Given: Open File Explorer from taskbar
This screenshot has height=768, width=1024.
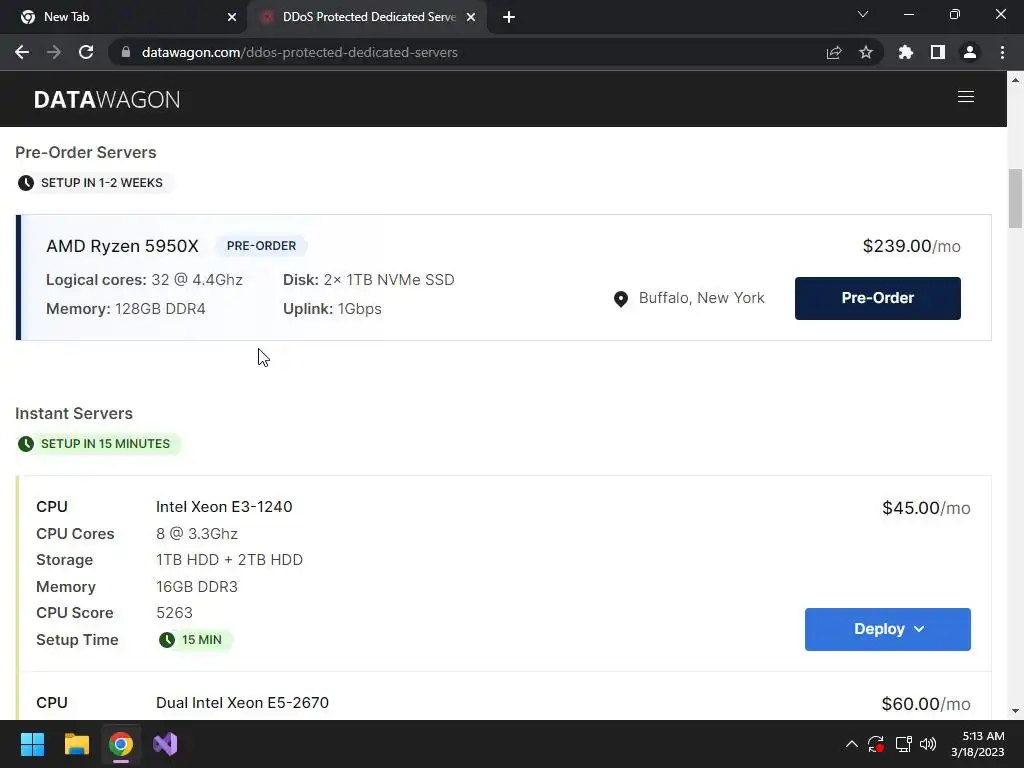Looking at the screenshot, I should coord(76,744).
